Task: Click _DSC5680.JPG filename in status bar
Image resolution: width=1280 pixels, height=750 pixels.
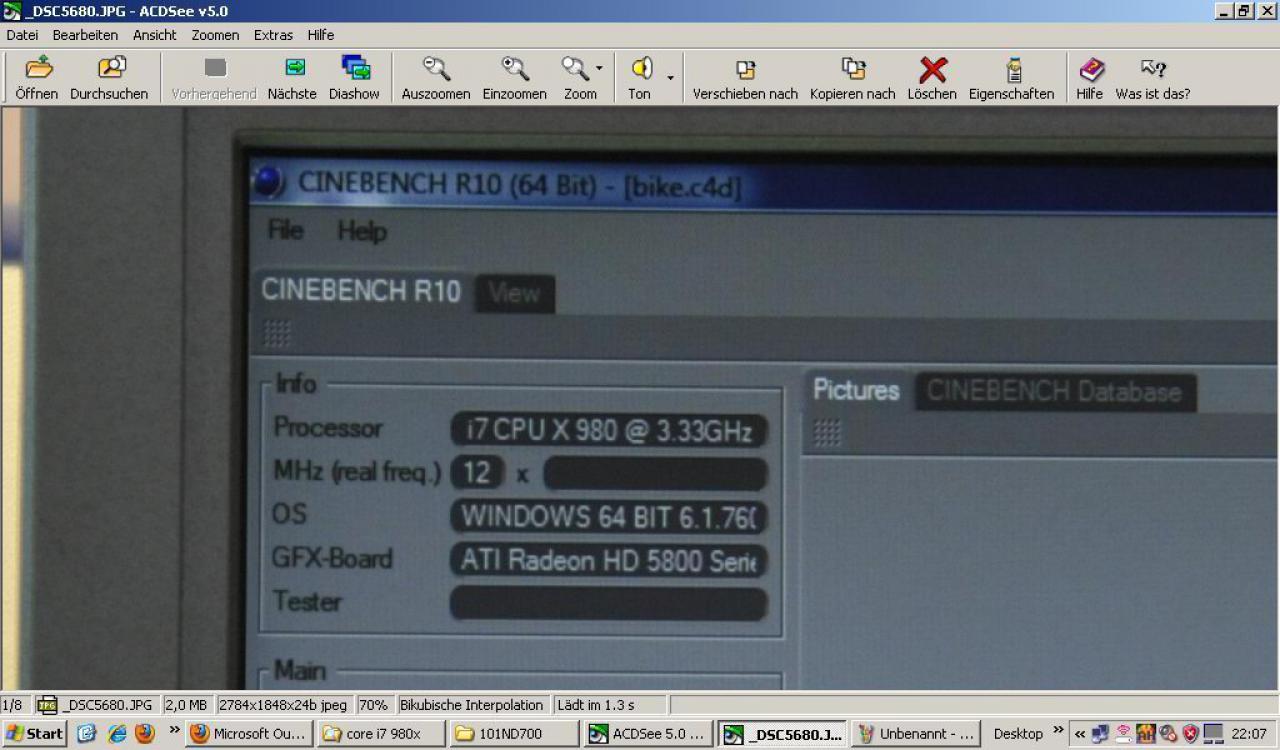Action: coord(96,705)
